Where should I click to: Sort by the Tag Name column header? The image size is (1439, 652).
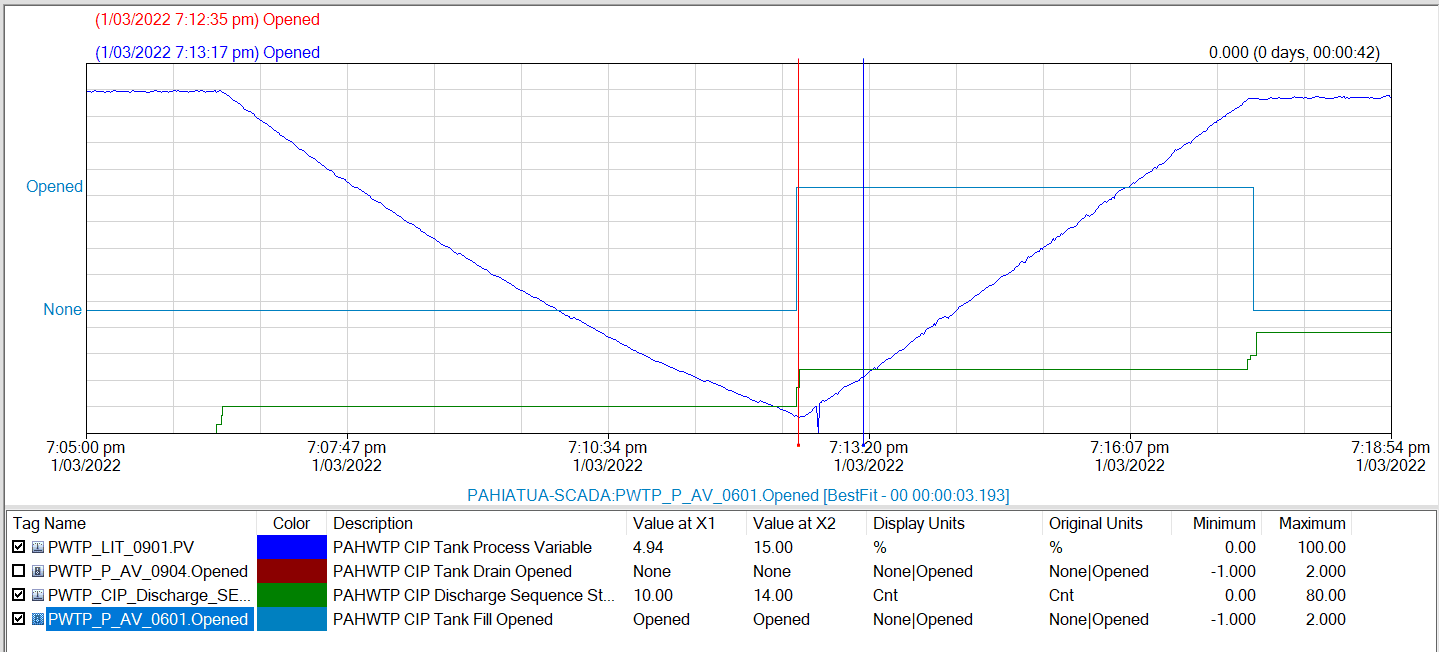[50, 523]
